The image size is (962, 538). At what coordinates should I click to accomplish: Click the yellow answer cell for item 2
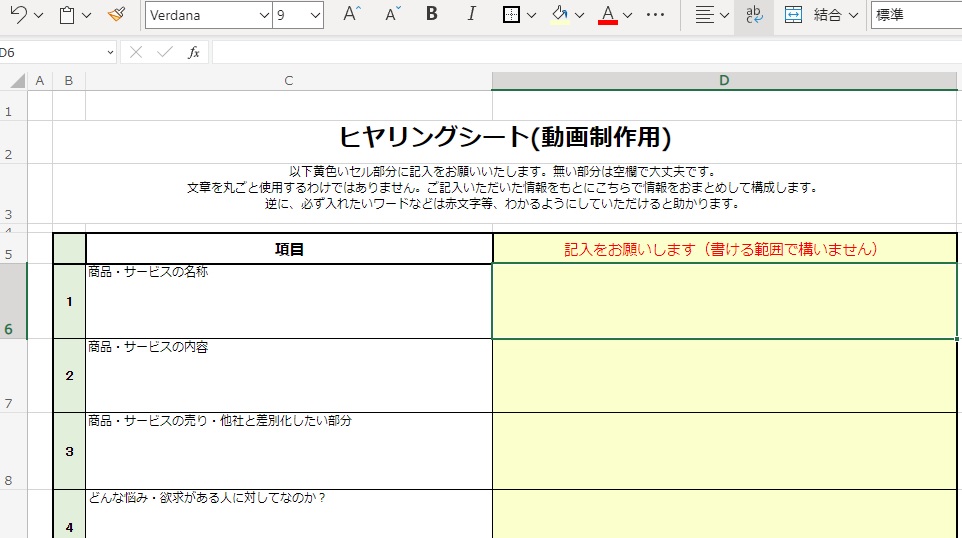pyautogui.click(x=725, y=375)
